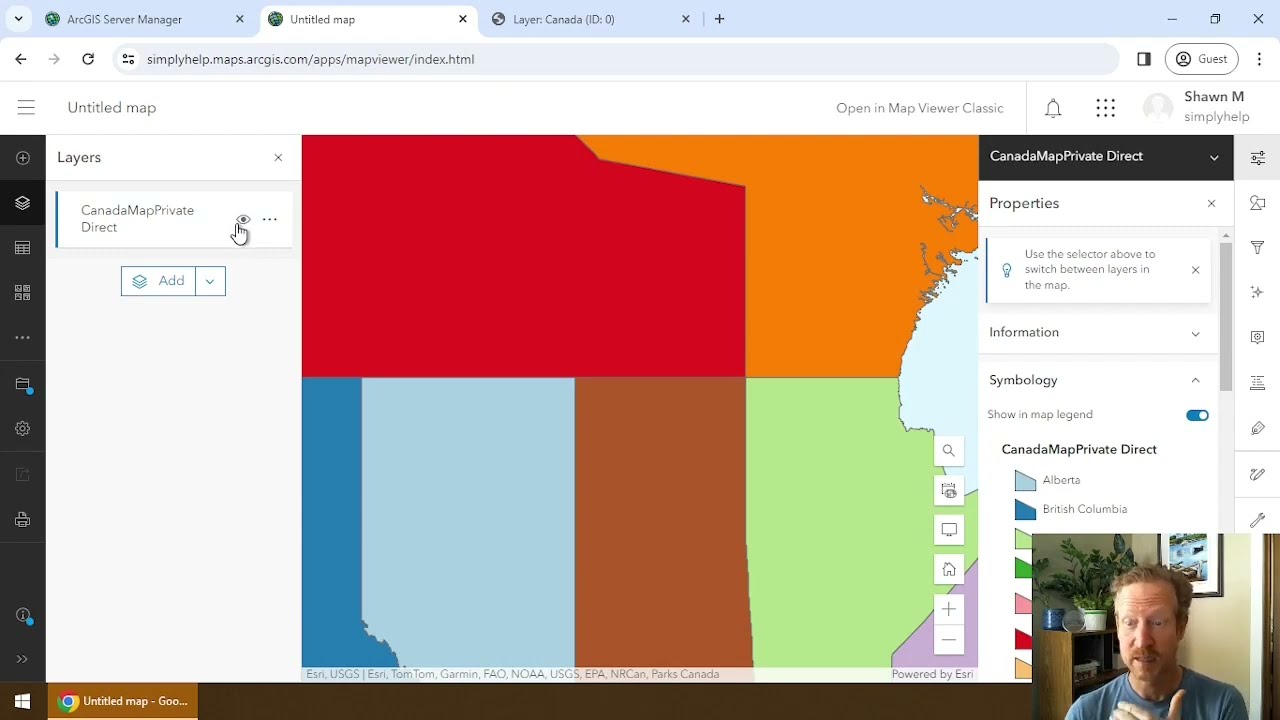The height and width of the screenshot is (720, 1280).
Task: Open the map tools wrench icon
Action: pyautogui.click(x=1257, y=519)
